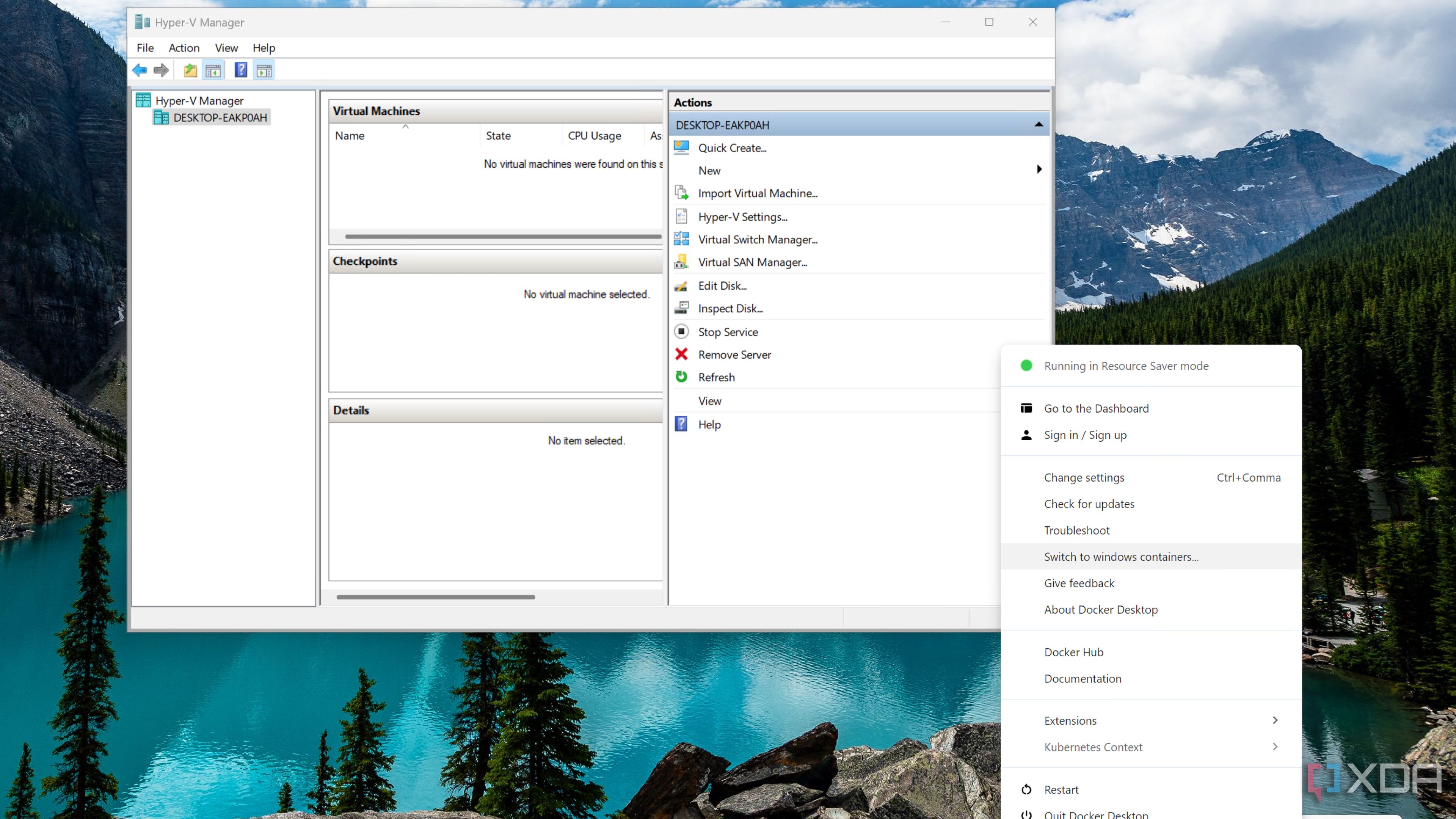Click Import Virtual Machine... action text
The width and height of the screenshot is (1456, 819).
coord(758,193)
